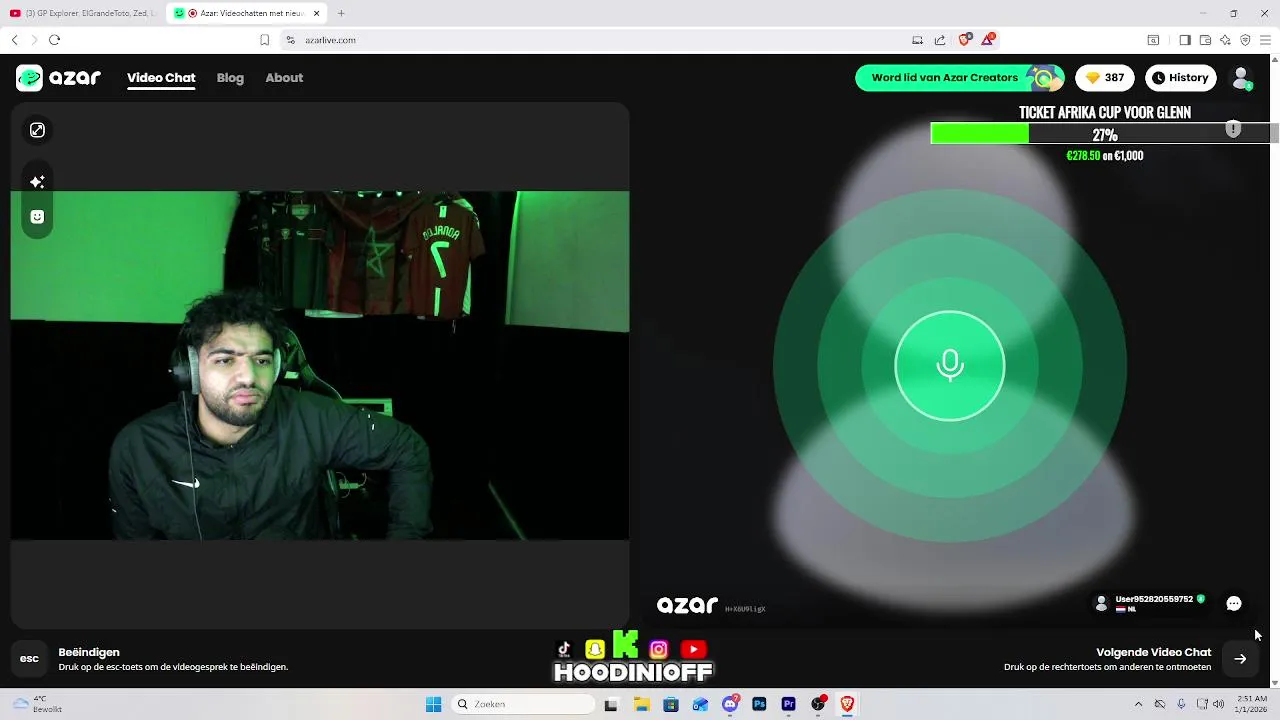
Task: Click the Beëindigen label
Action: [89, 652]
